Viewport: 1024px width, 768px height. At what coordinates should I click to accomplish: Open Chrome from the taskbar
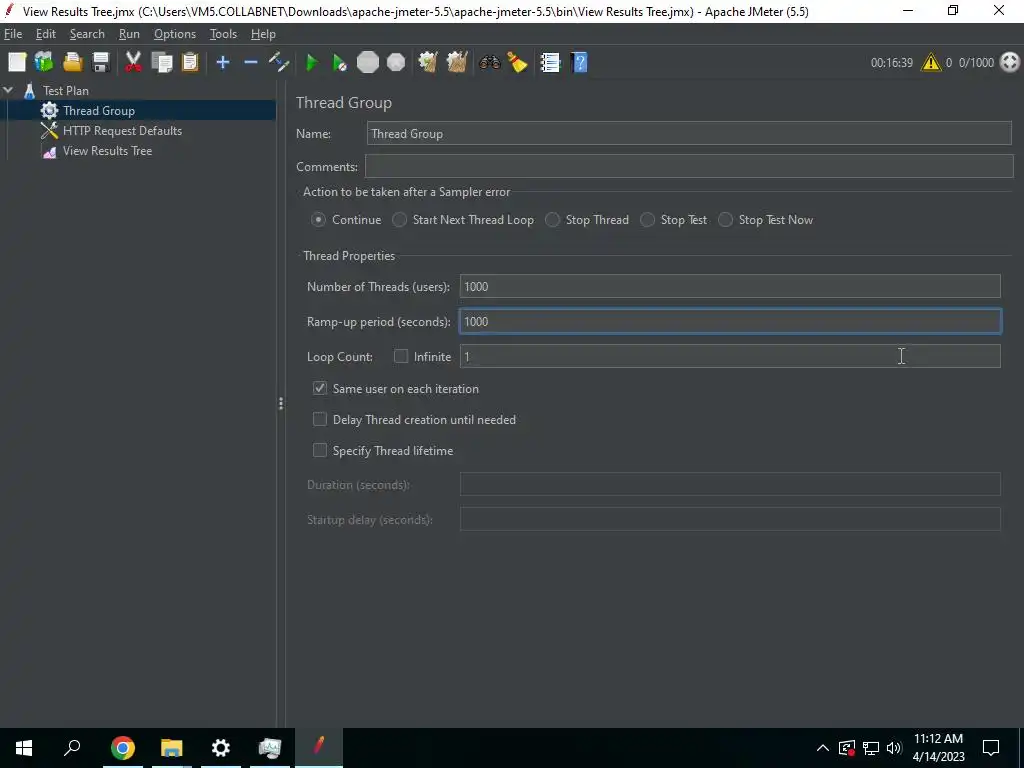pos(122,748)
